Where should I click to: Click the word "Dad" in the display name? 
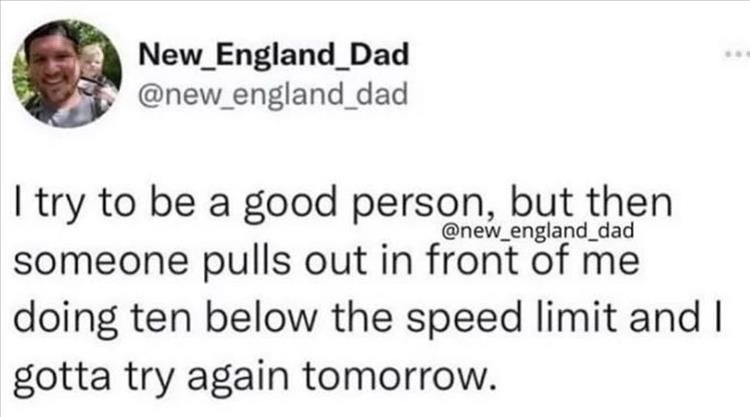point(375,55)
